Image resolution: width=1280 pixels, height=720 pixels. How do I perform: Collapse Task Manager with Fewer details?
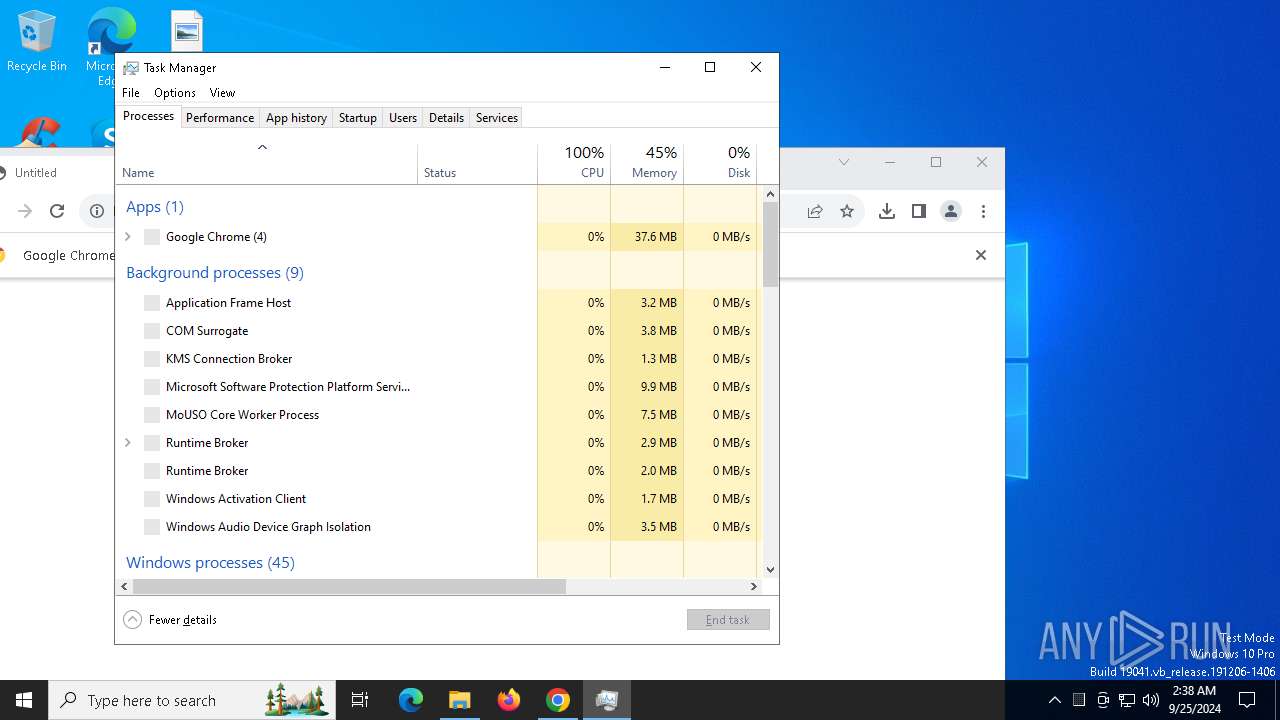170,620
